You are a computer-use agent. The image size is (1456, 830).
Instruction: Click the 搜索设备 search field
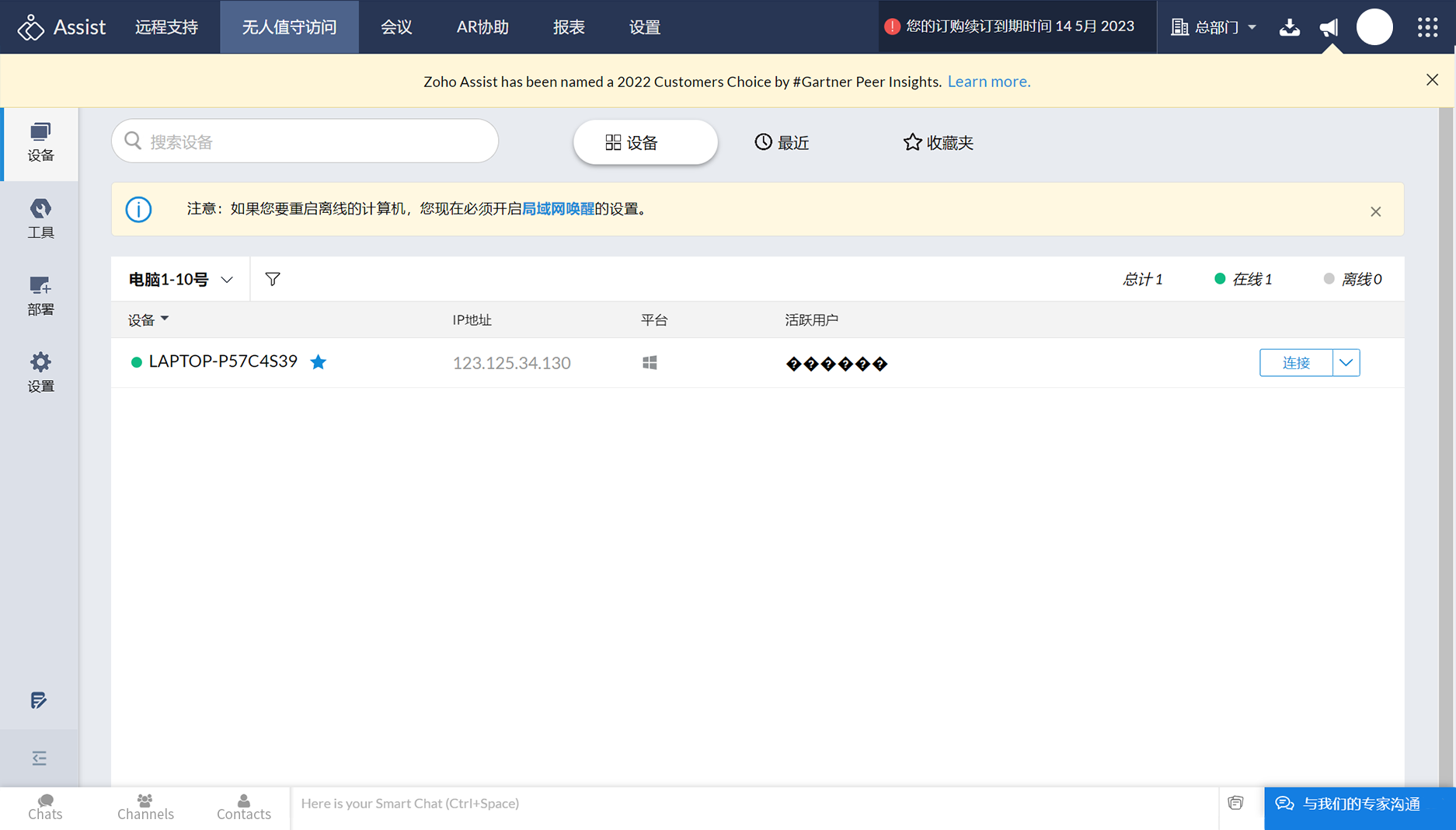pos(305,141)
